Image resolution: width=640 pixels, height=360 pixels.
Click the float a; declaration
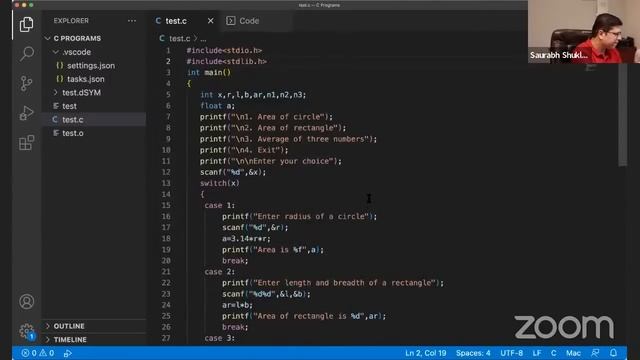tap(218, 106)
